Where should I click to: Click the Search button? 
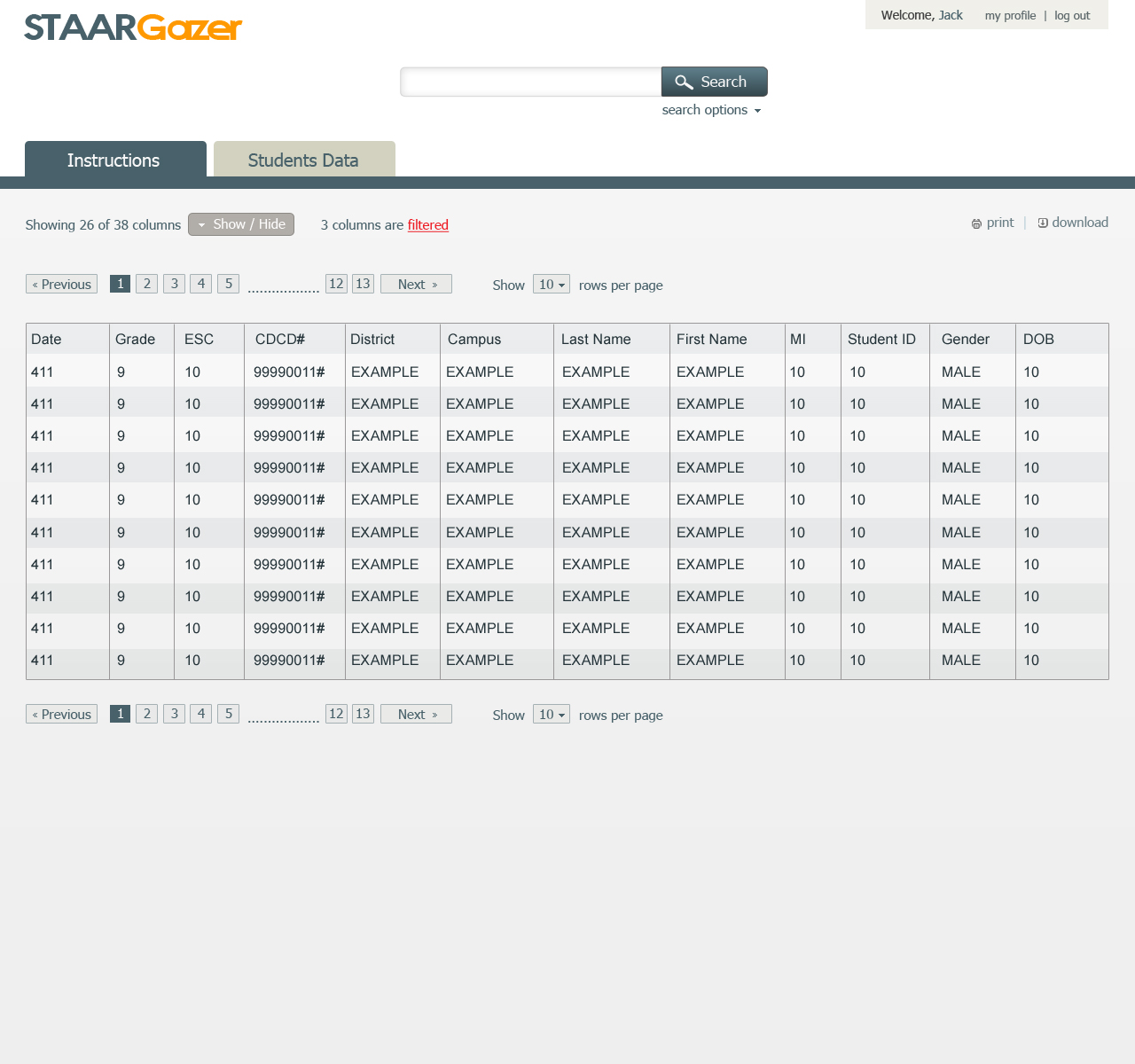click(x=715, y=82)
